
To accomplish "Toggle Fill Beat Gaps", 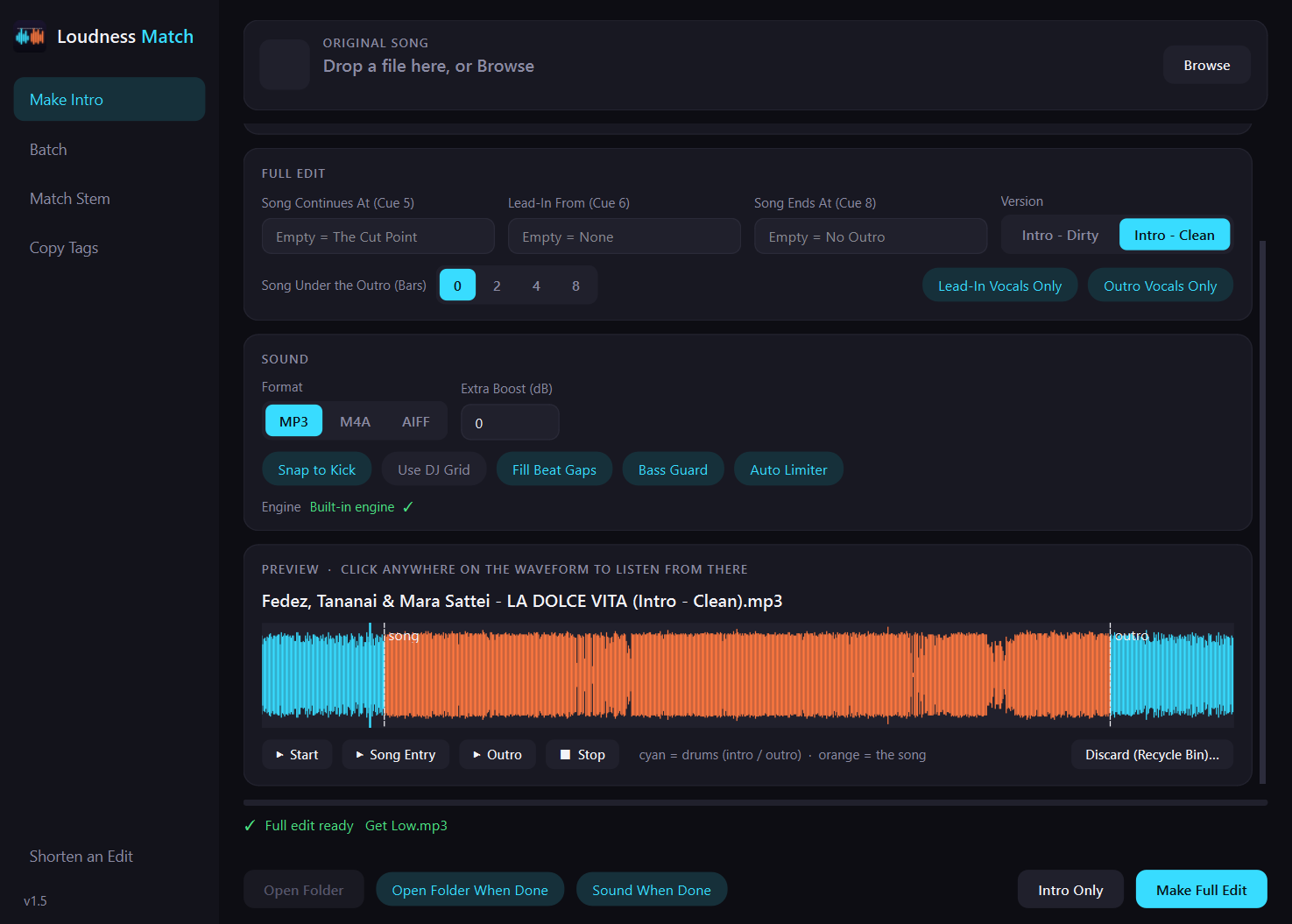I will pos(554,469).
